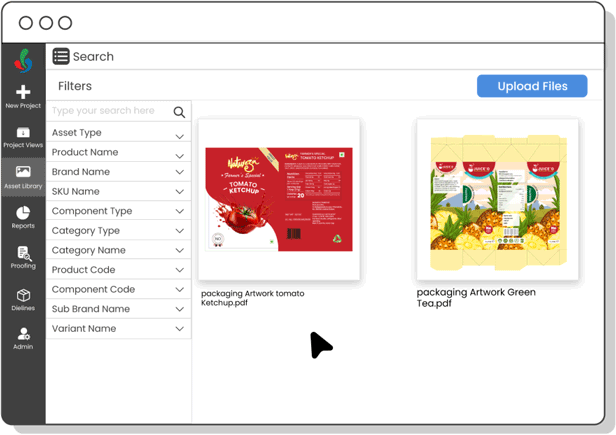This screenshot has width=616, height=435.
Task: Click 'packaging Artwork Green Tea.pdf' file name
Action: [476, 297]
